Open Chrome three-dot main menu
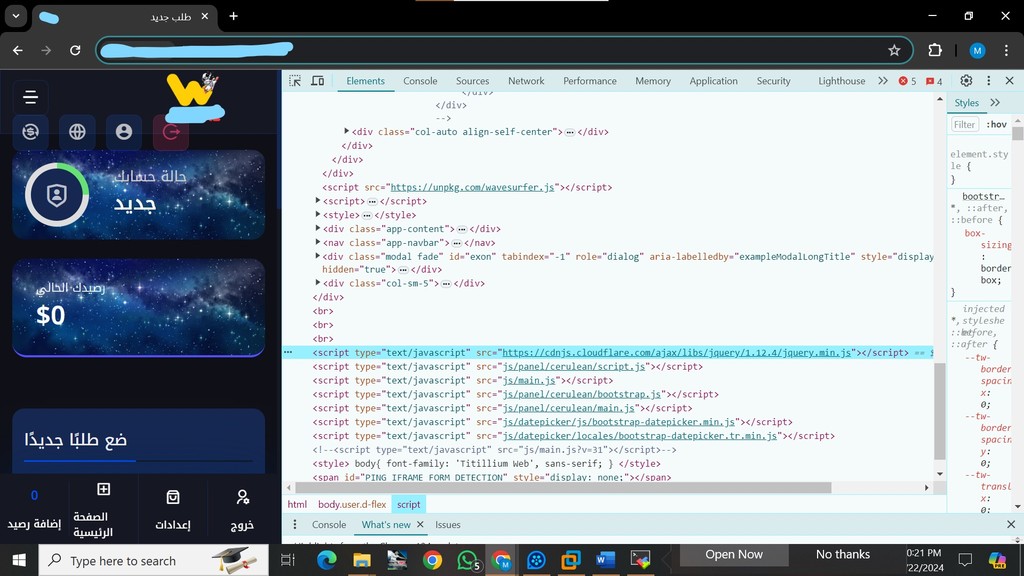 (x=1006, y=50)
